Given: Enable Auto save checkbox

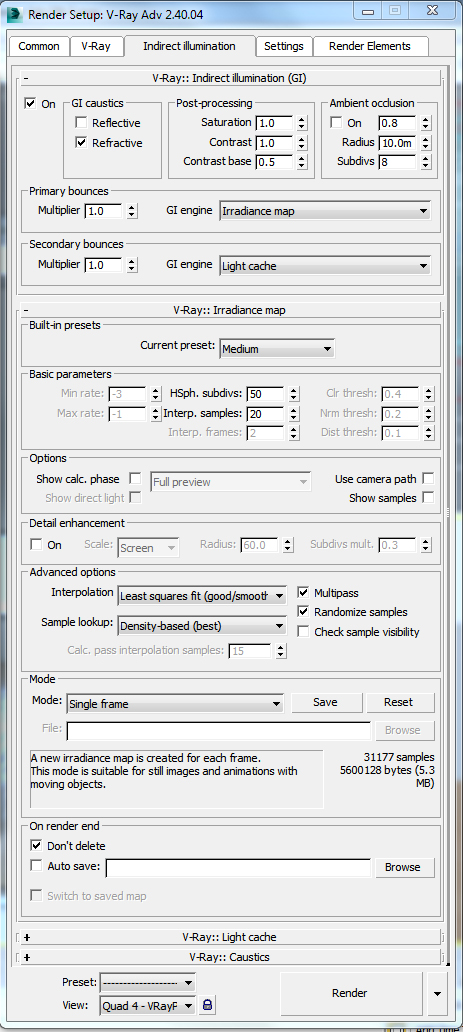Looking at the screenshot, I should [36, 865].
